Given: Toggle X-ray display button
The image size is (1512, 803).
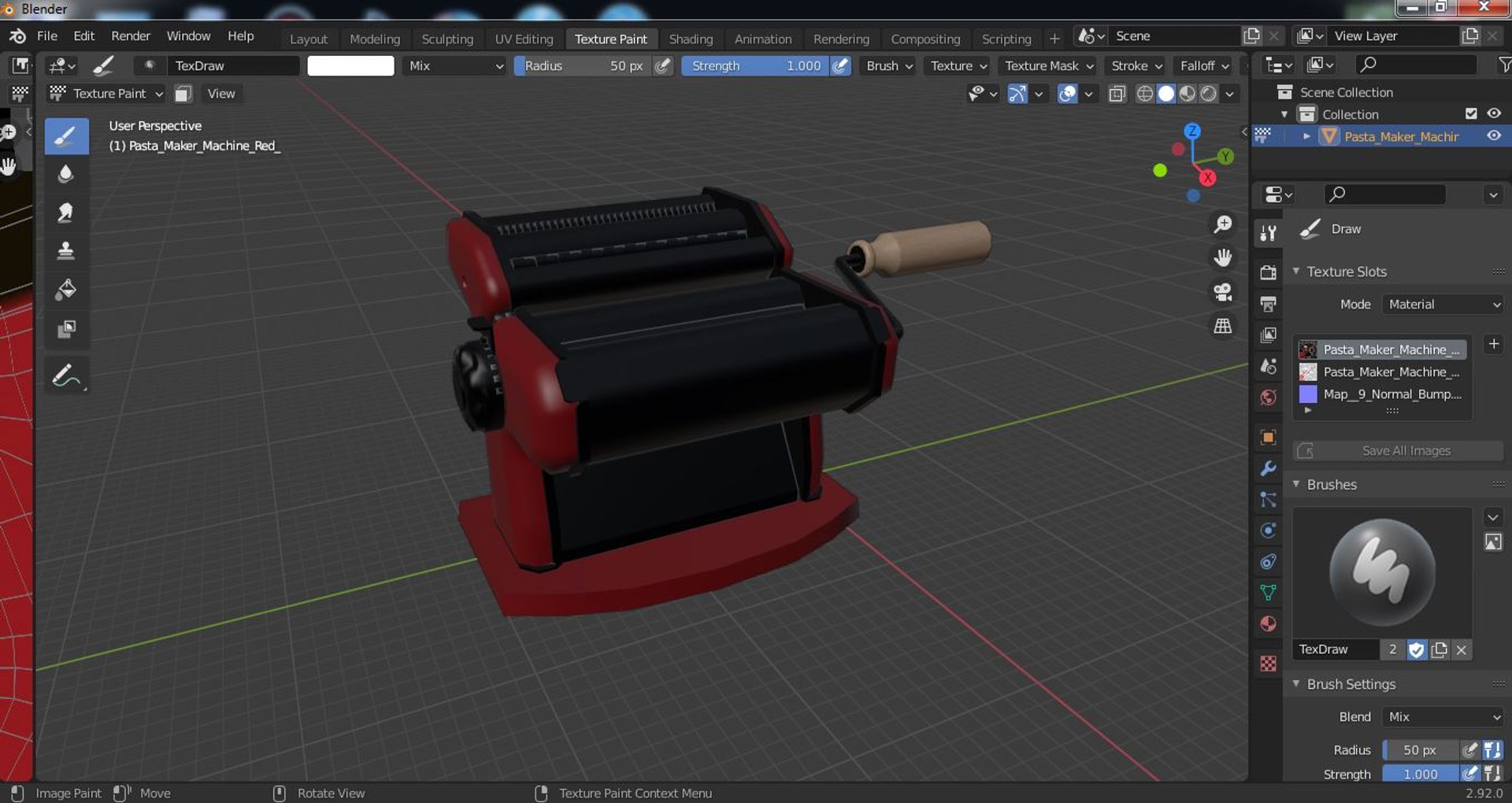Looking at the screenshot, I should (x=1117, y=94).
